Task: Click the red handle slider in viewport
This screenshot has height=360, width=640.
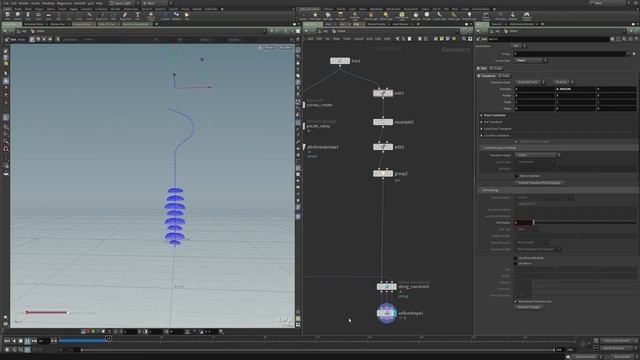Action: (47, 313)
